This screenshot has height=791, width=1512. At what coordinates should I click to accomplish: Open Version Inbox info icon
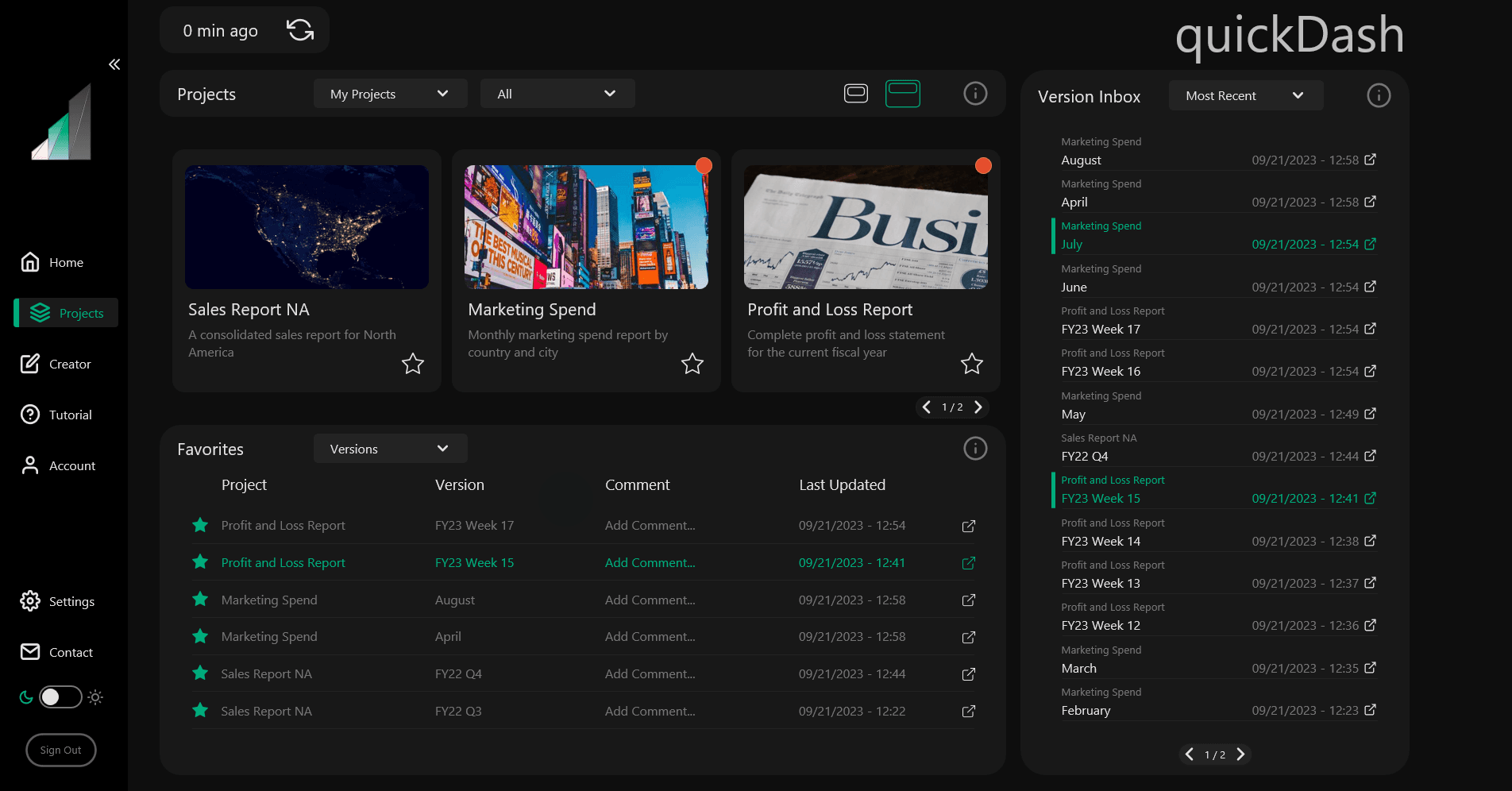[1378, 96]
